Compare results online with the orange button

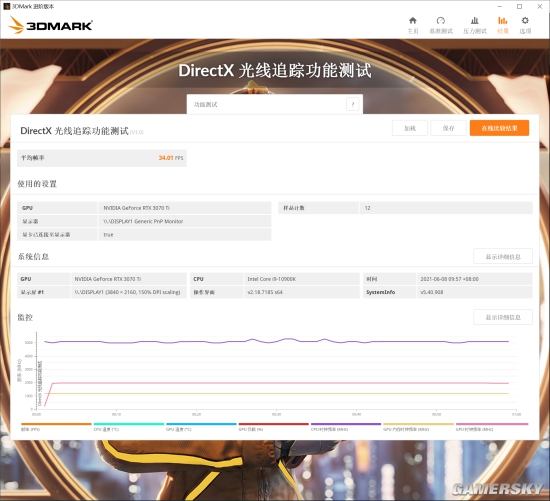(x=499, y=128)
